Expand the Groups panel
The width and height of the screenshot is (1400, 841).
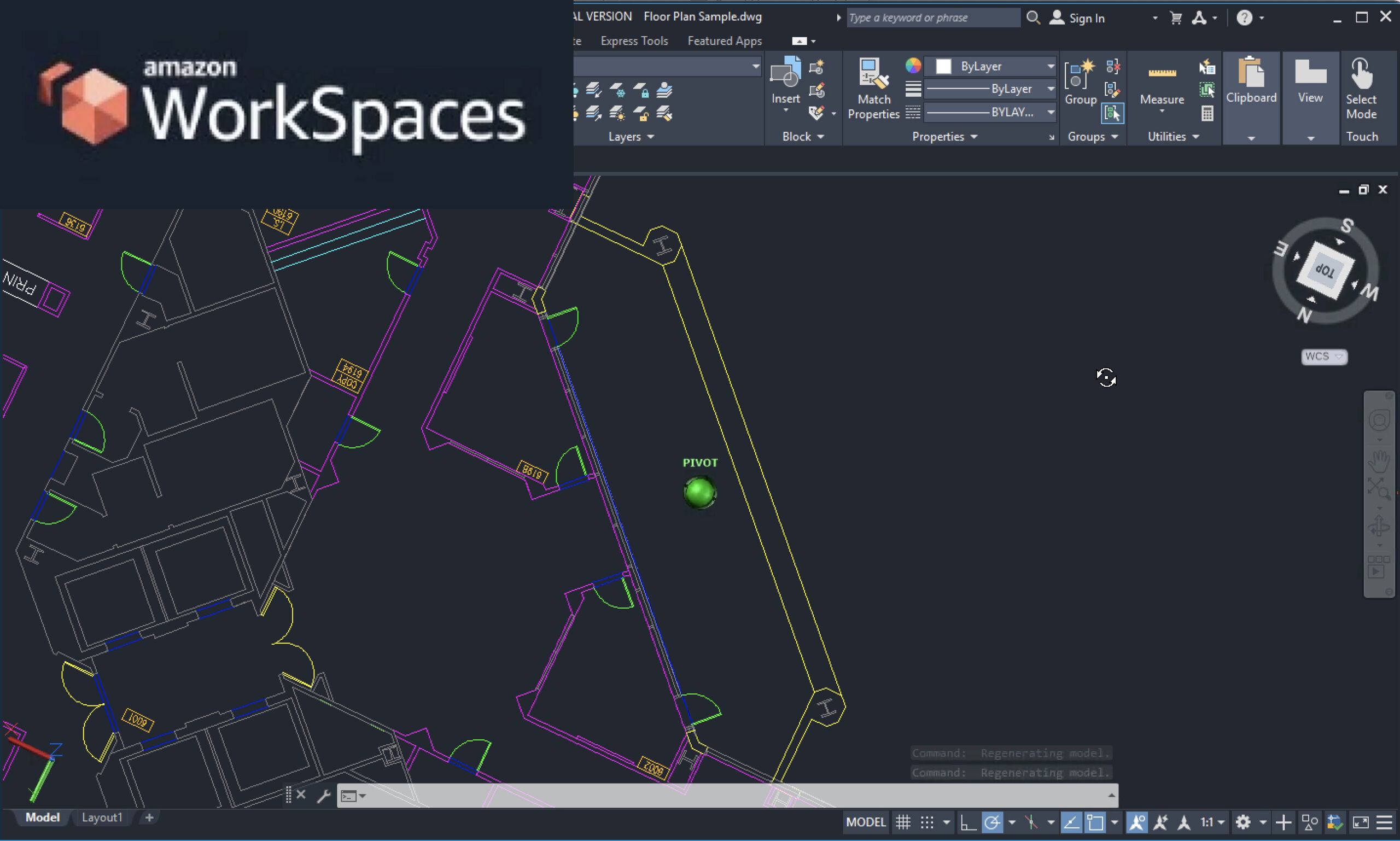(1092, 137)
